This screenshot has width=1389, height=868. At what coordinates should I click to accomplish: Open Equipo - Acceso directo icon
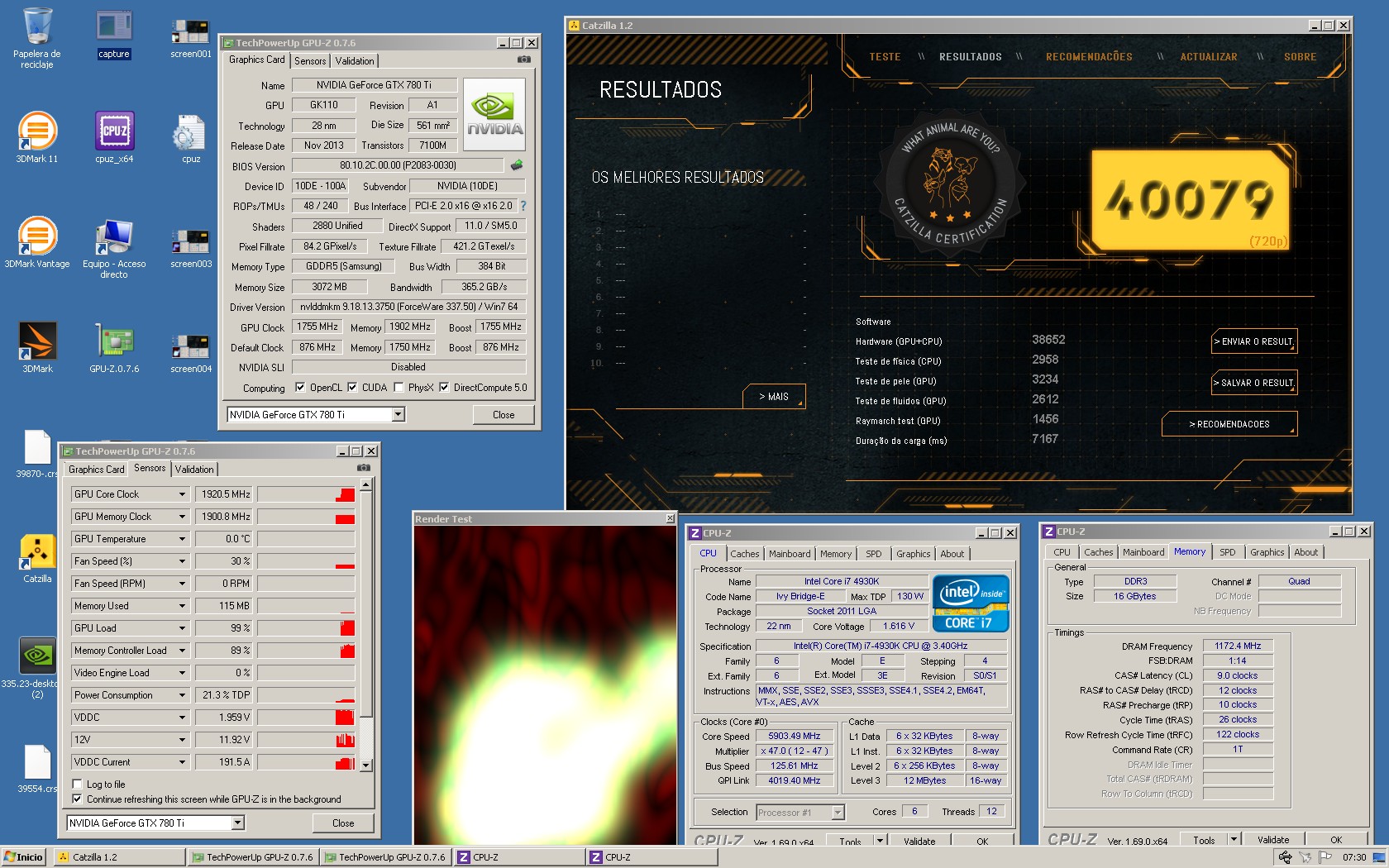[x=114, y=248]
